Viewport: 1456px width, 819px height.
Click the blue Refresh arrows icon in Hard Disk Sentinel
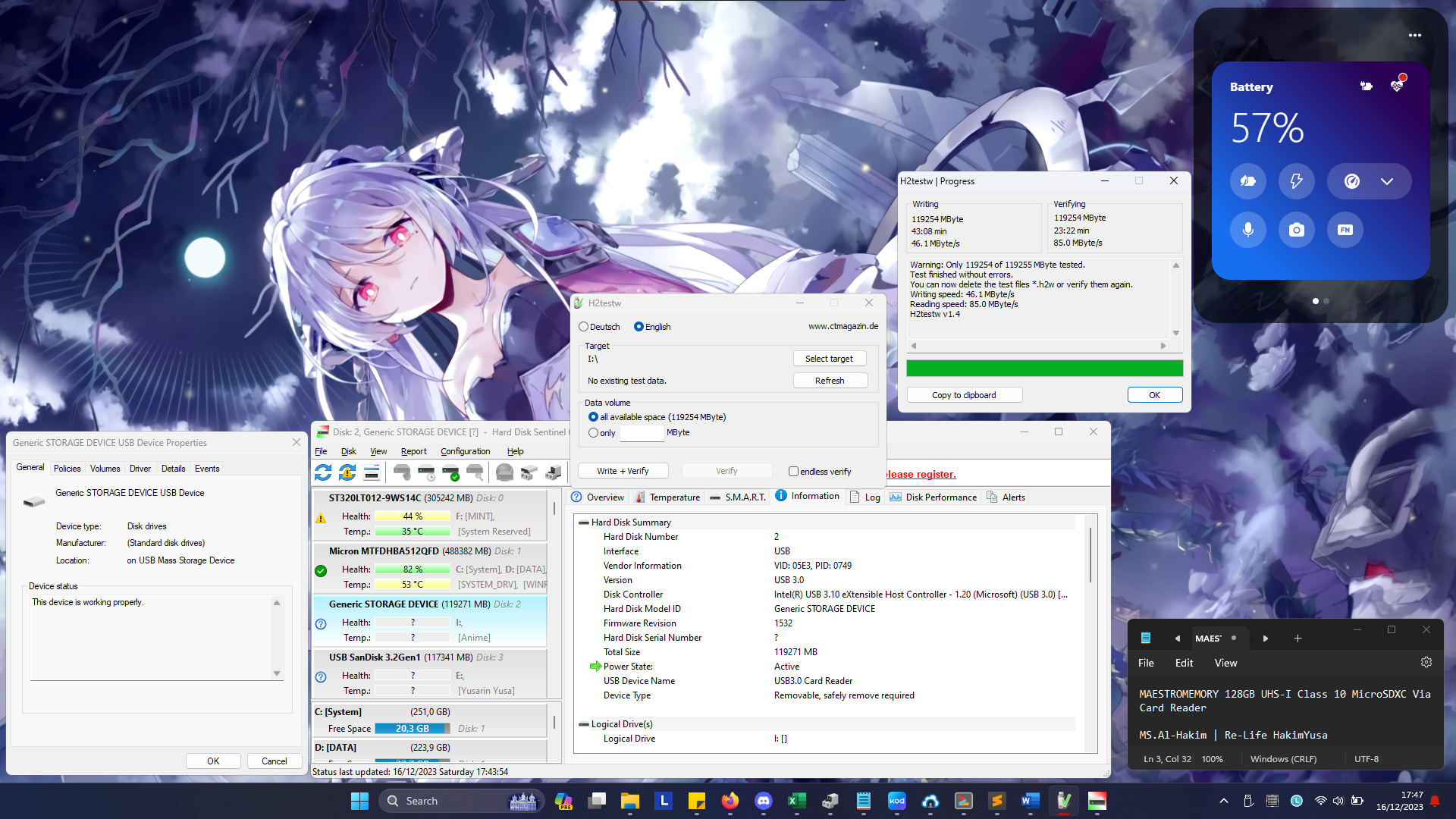pos(323,472)
